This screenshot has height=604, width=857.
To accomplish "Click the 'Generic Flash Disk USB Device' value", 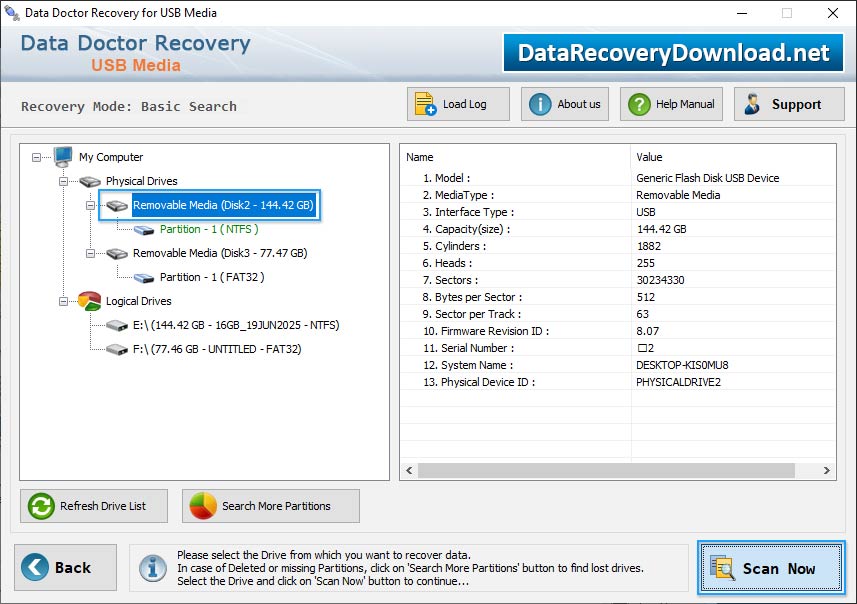I will click(707, 178).
